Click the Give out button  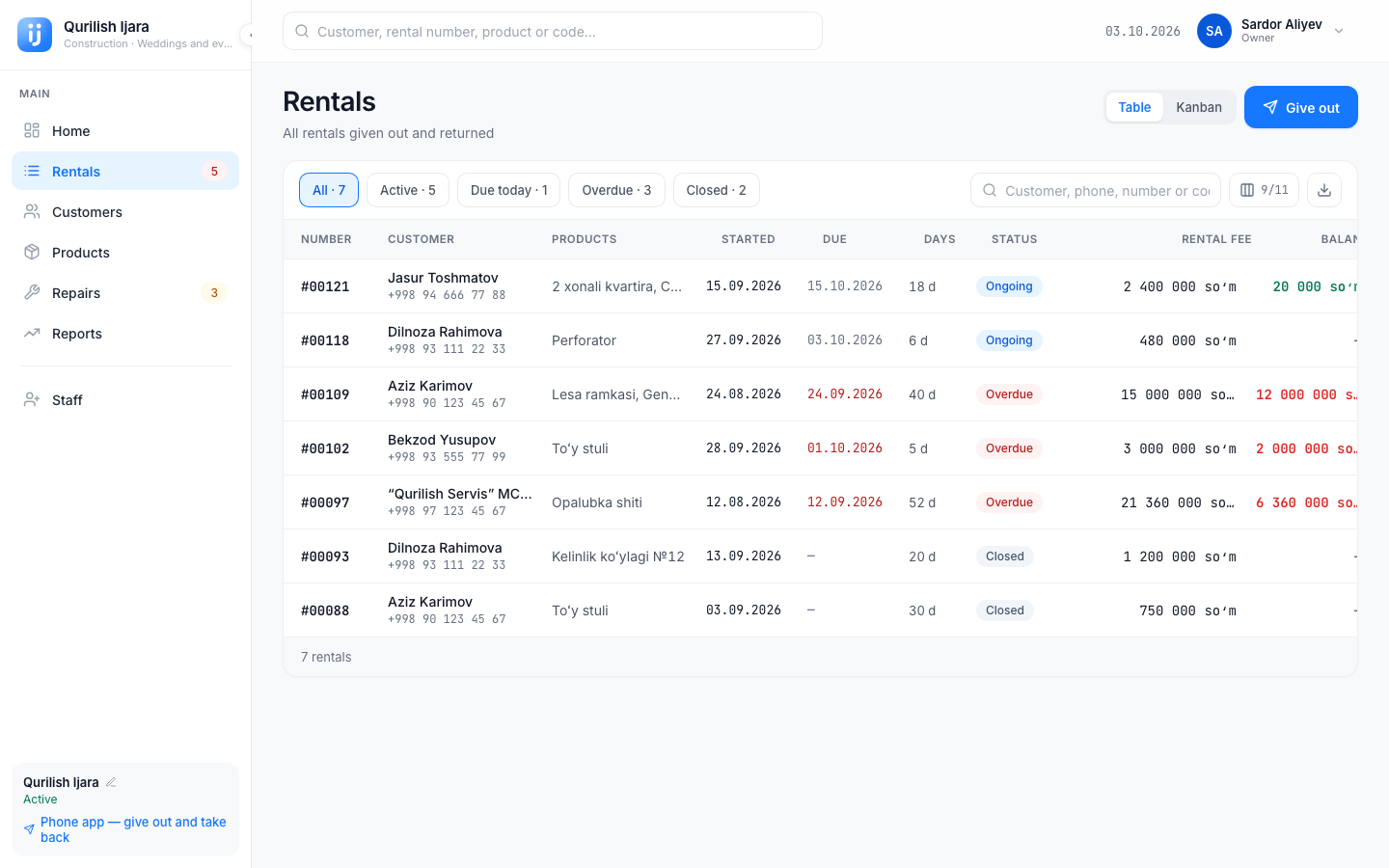coord(1301,107)
